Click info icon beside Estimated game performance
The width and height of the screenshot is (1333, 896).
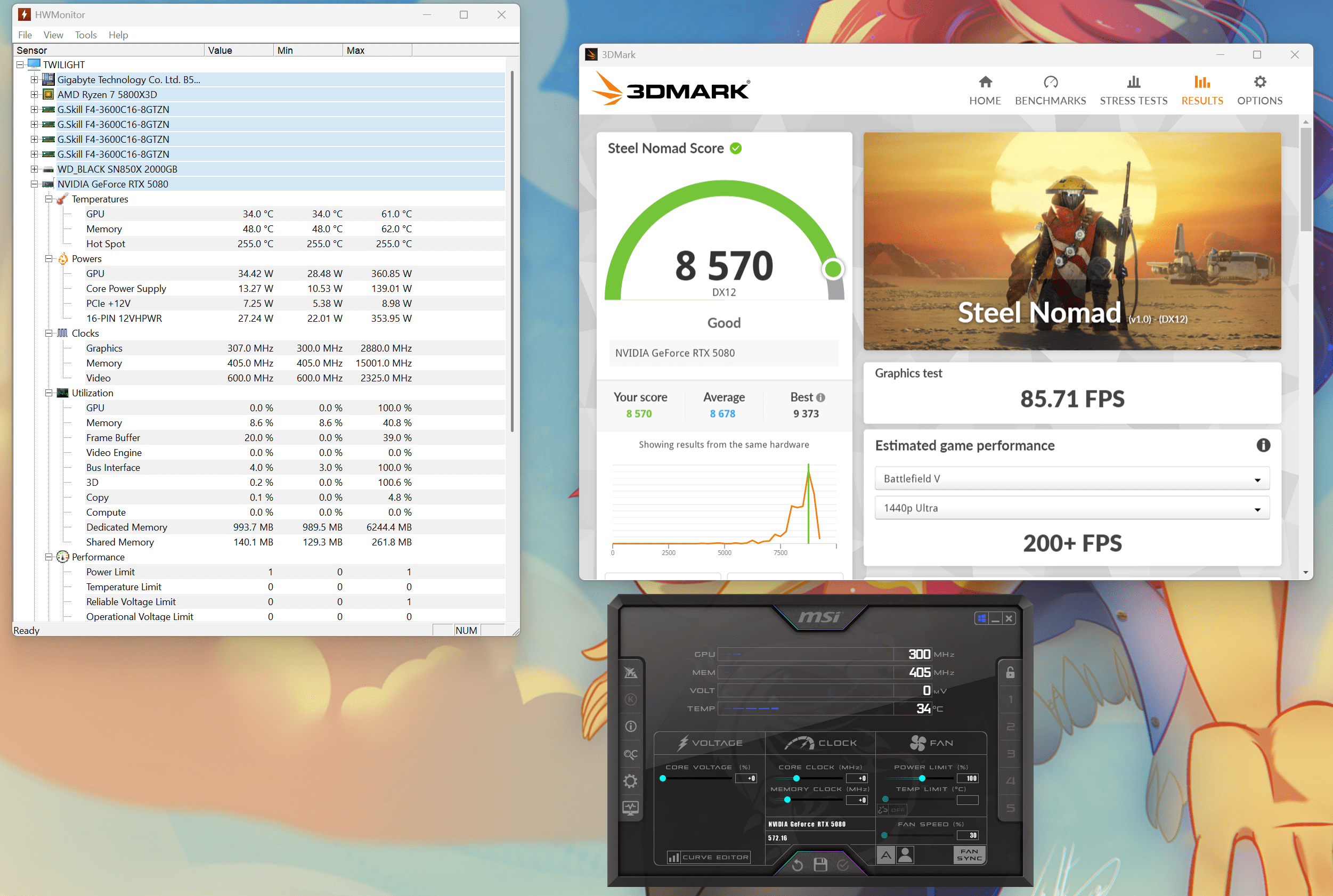click(1263, 445)
